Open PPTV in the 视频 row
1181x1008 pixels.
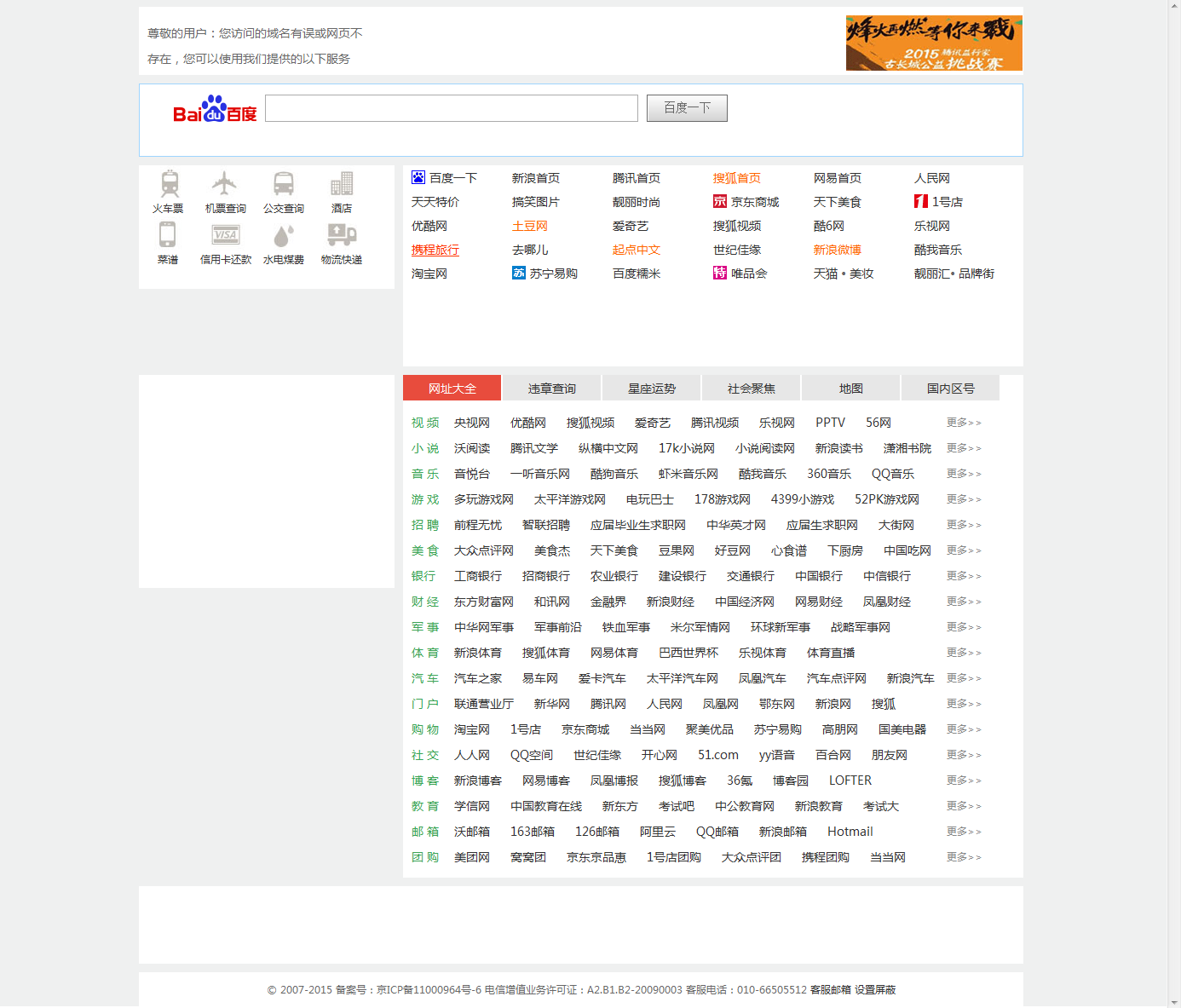point(831,423)
